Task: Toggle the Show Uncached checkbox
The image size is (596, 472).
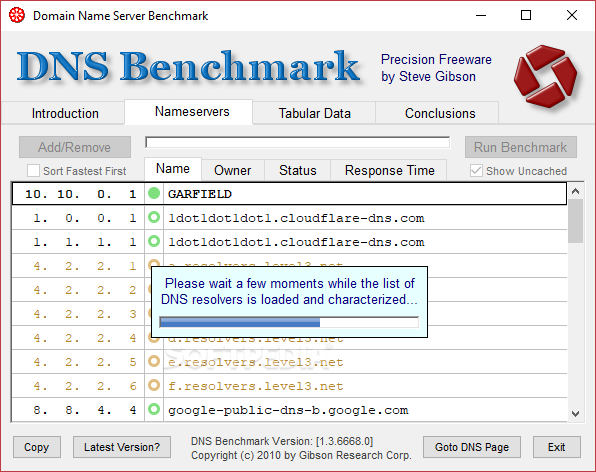Action: 476,171
